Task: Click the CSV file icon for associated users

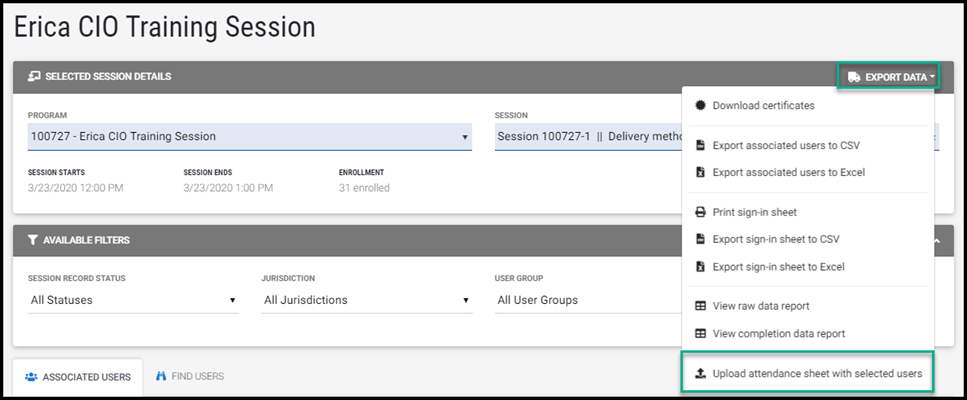Action: point(700,146)
